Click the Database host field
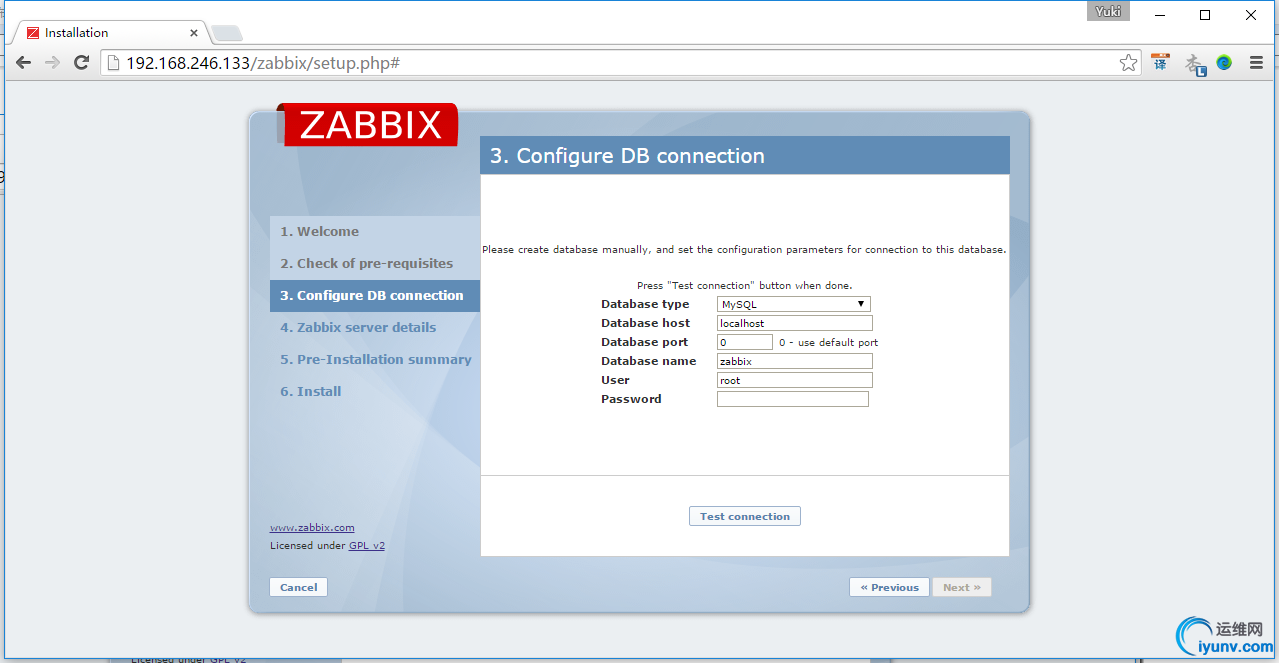The image size is (1279, 663). (795, 323)
